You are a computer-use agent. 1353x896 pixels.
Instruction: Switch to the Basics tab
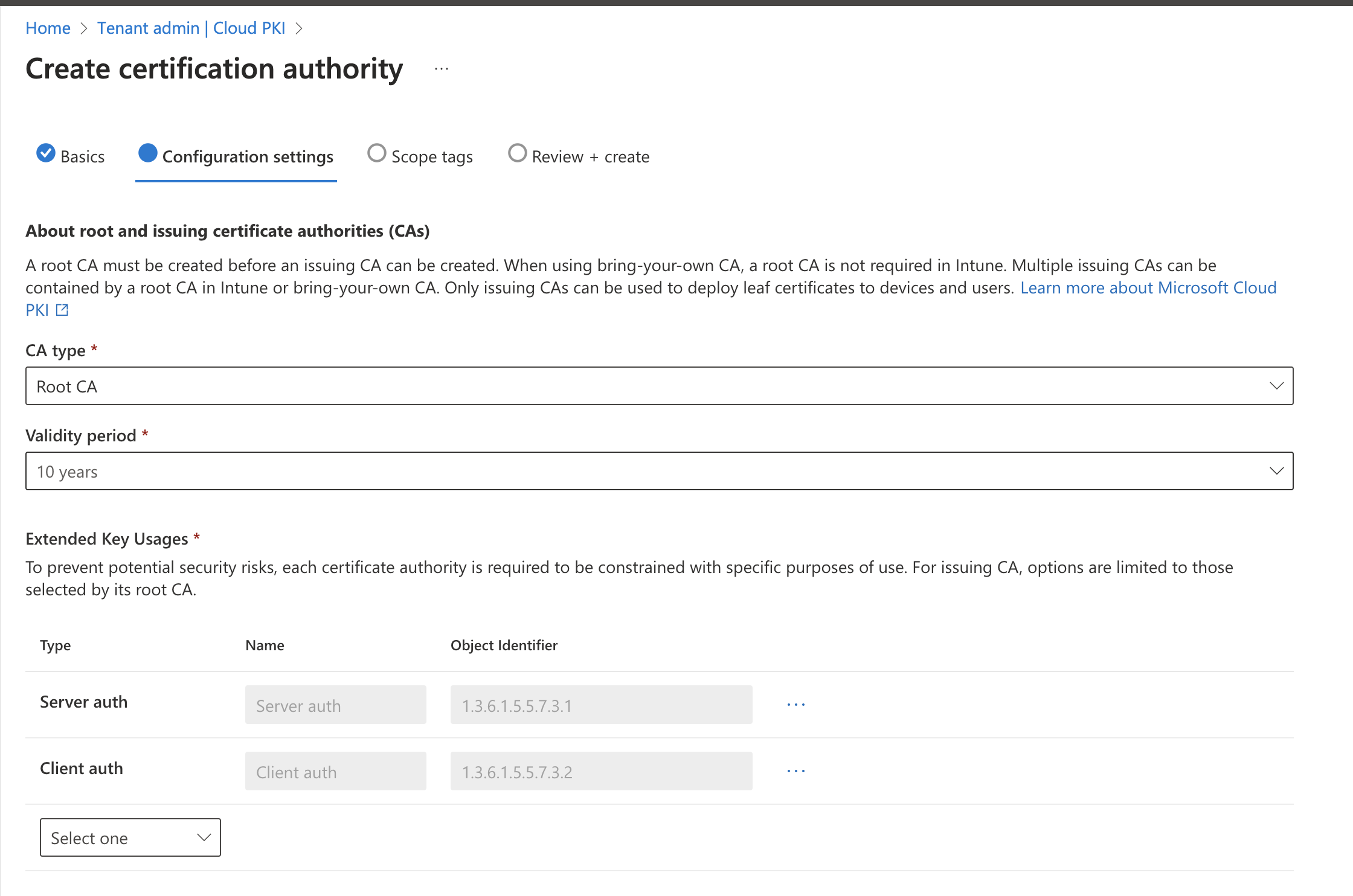tap(71, 156)
